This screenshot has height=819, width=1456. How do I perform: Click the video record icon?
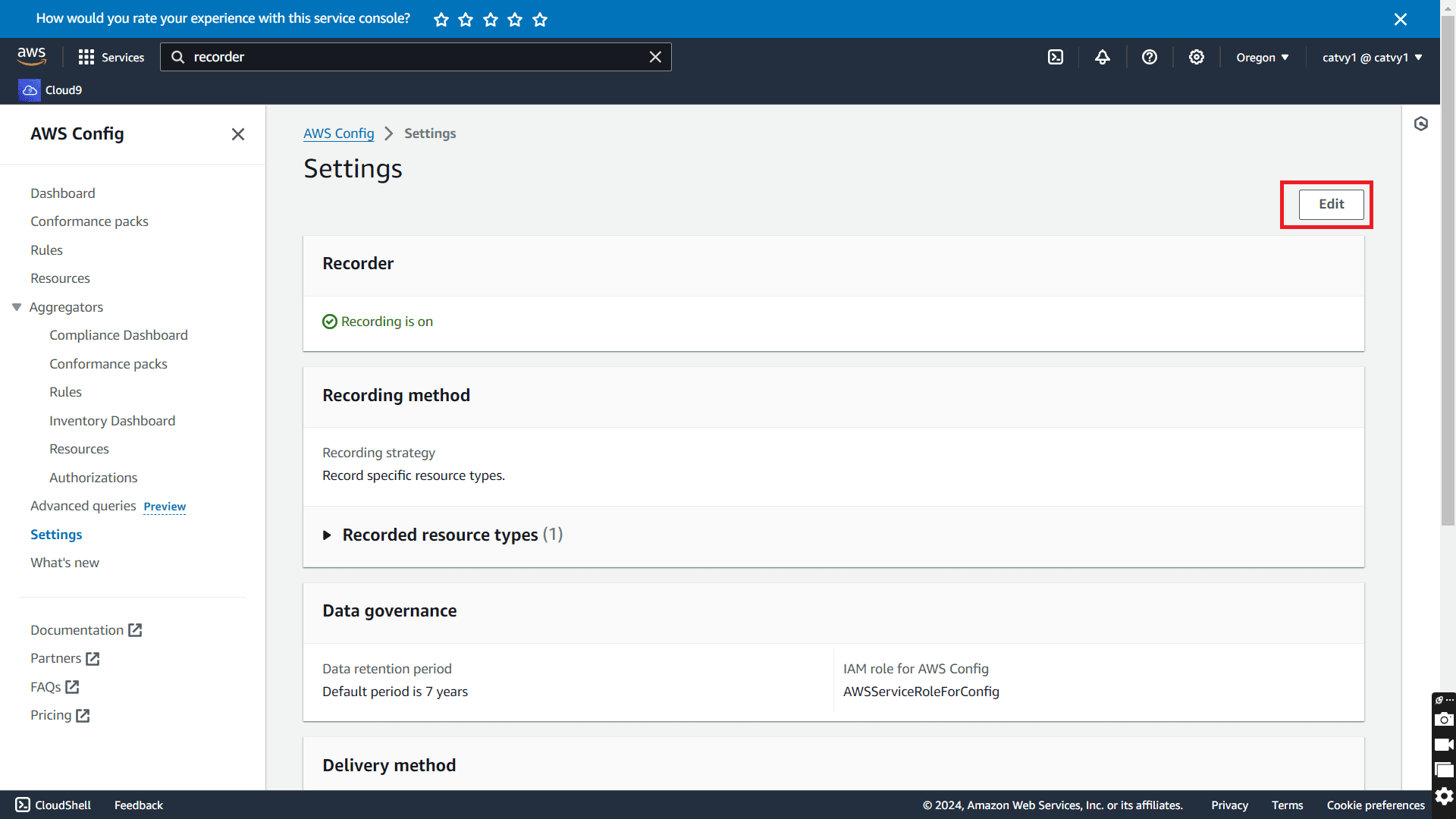coord(1444,745)
